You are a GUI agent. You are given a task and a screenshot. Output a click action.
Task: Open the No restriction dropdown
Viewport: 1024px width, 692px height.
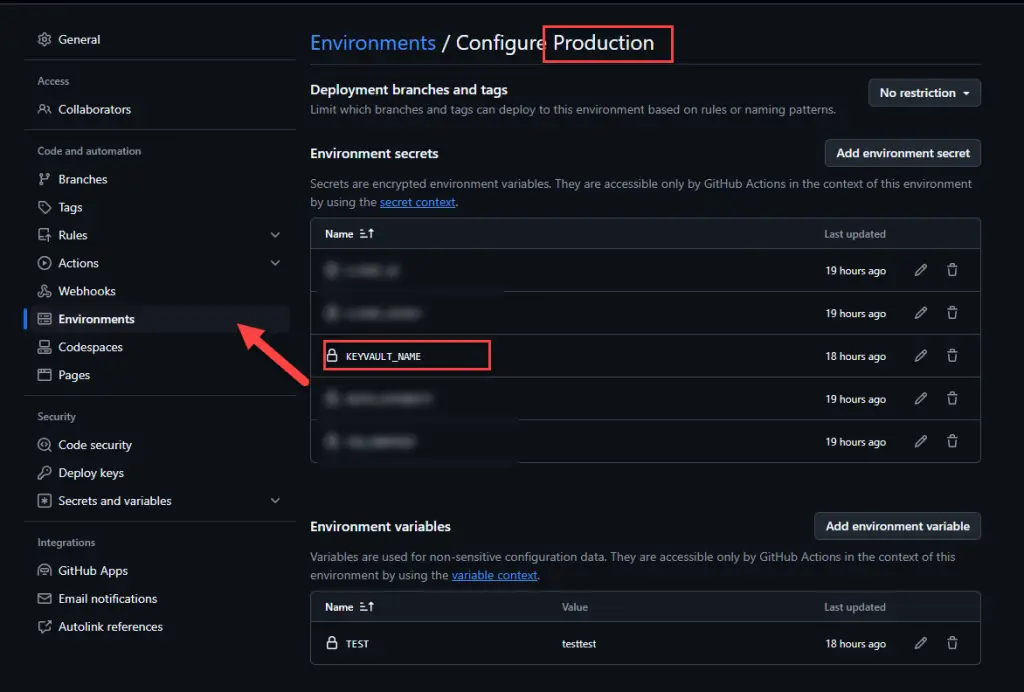point(924,93)
